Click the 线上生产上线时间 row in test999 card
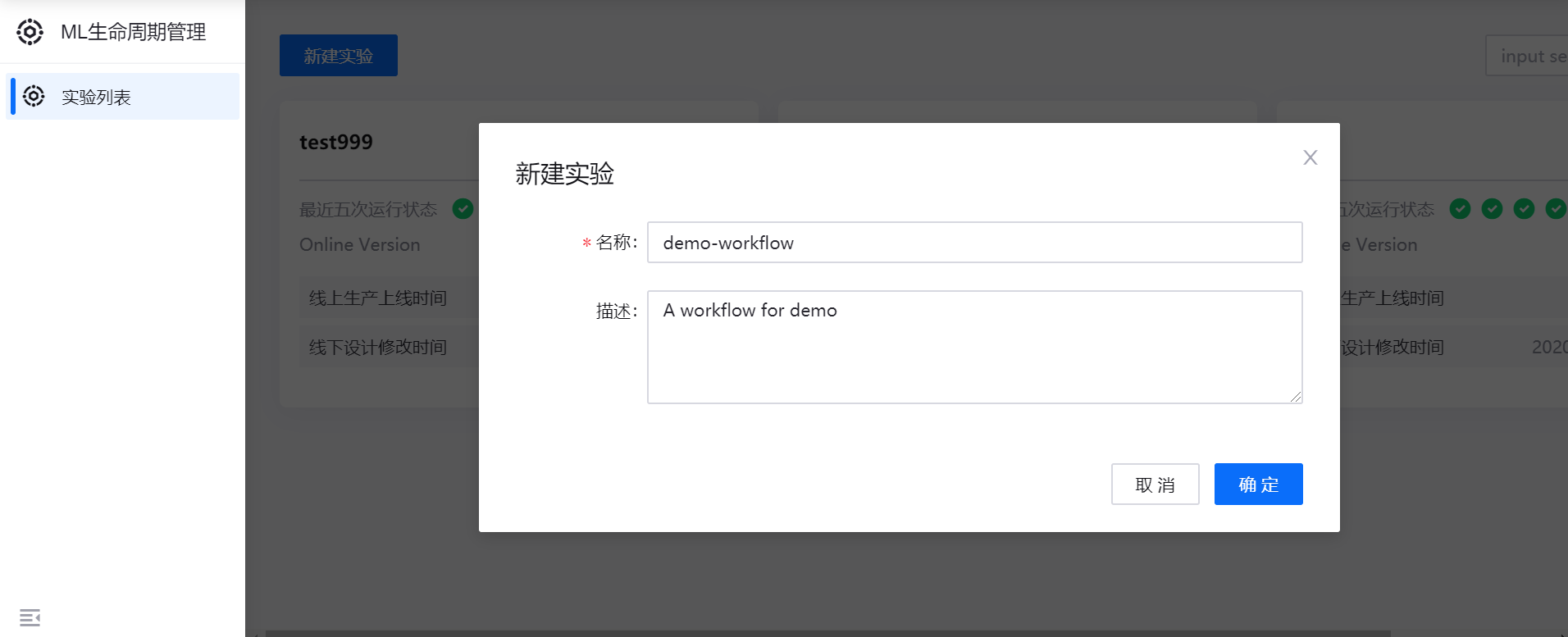 [390, 298]
